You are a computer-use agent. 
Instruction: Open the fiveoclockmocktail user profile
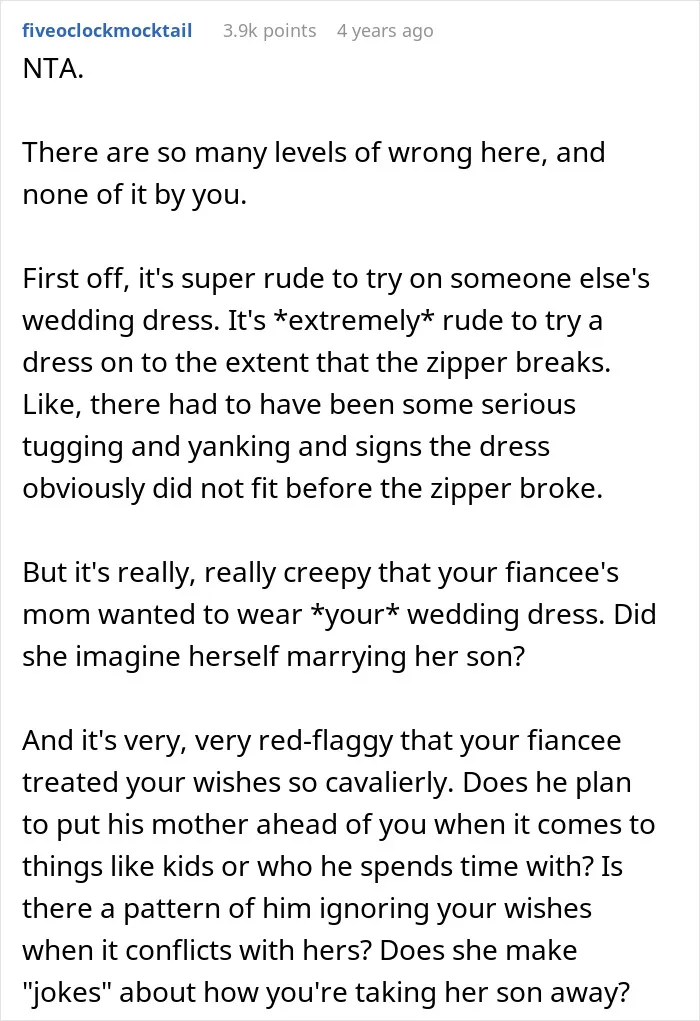(107, 31)
